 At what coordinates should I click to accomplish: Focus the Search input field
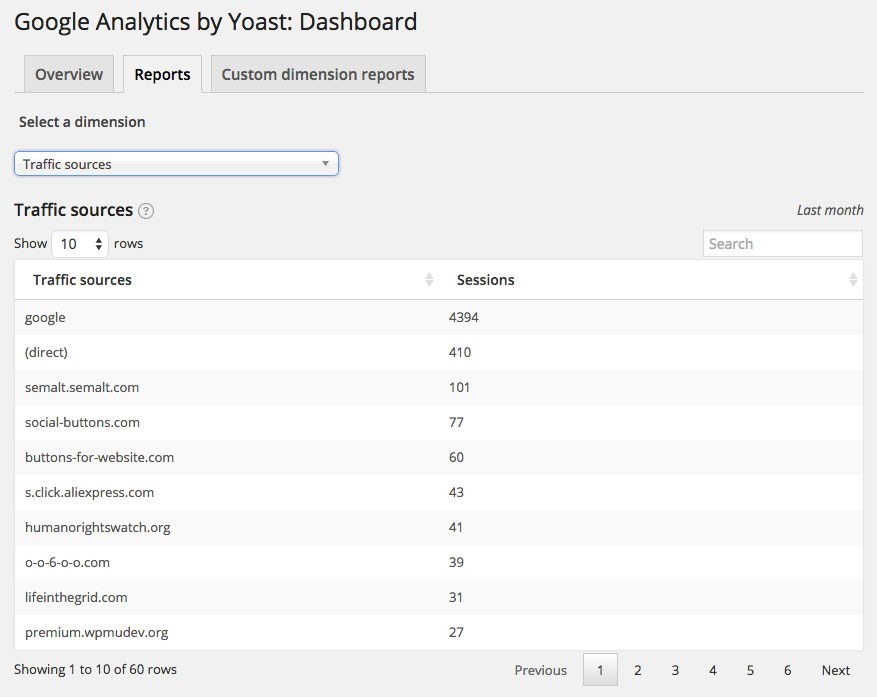pyautogui.click(x=782, y=244)
